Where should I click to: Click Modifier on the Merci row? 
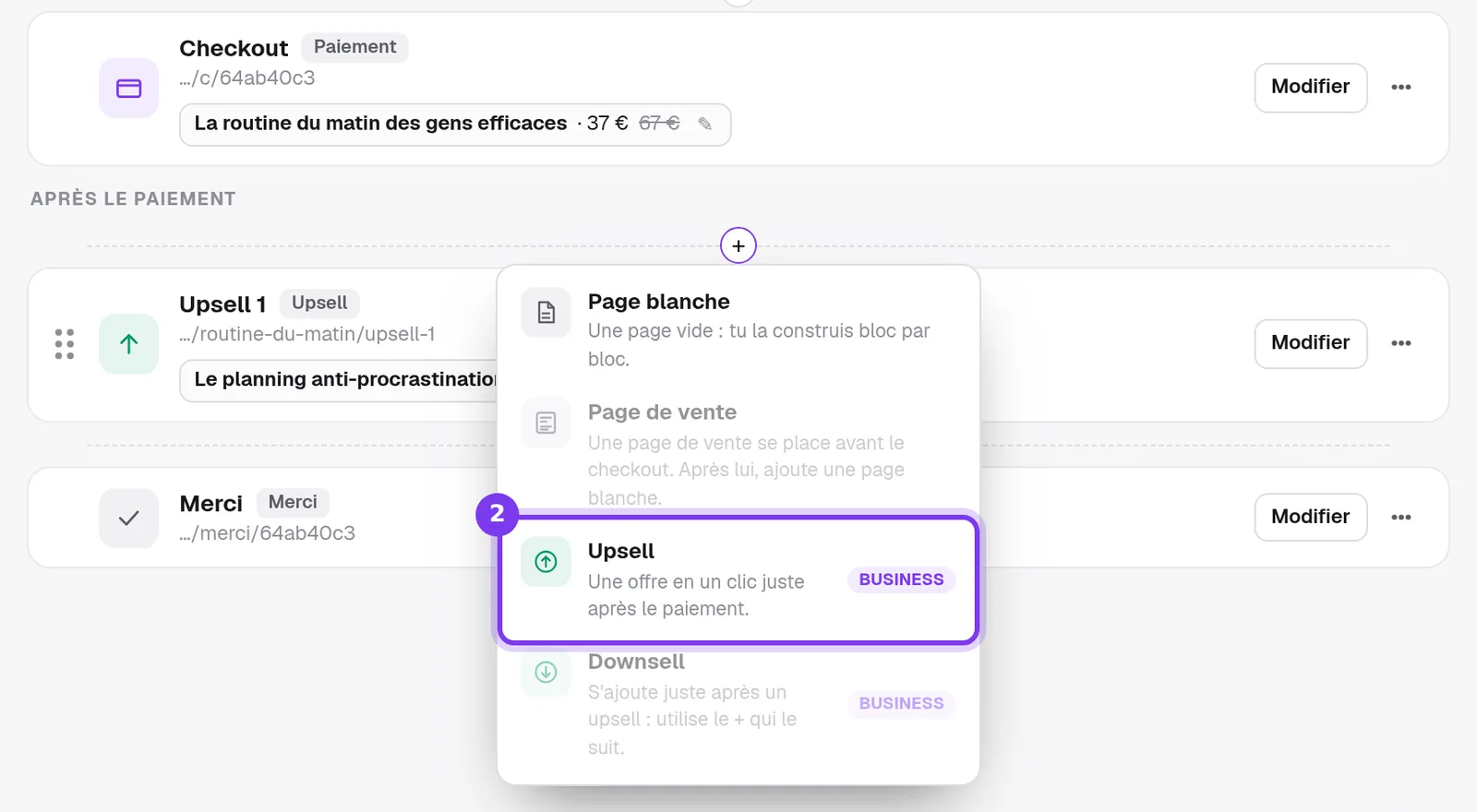point(1311,517)
